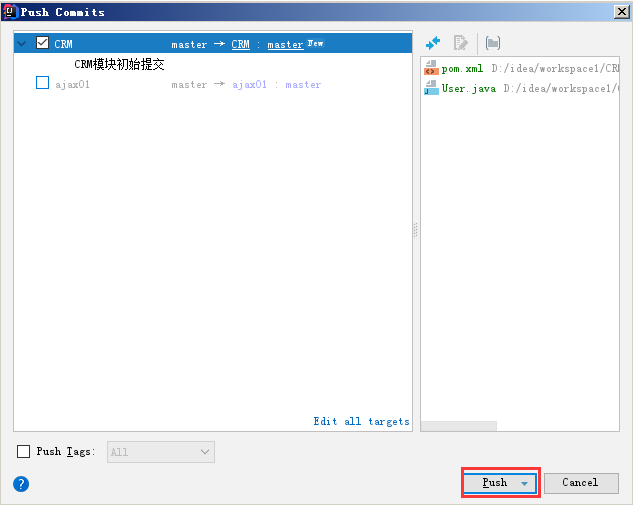Click the IntelliJ icon in title bar
This screenshot has width=633, height=505.
[10, 11]
